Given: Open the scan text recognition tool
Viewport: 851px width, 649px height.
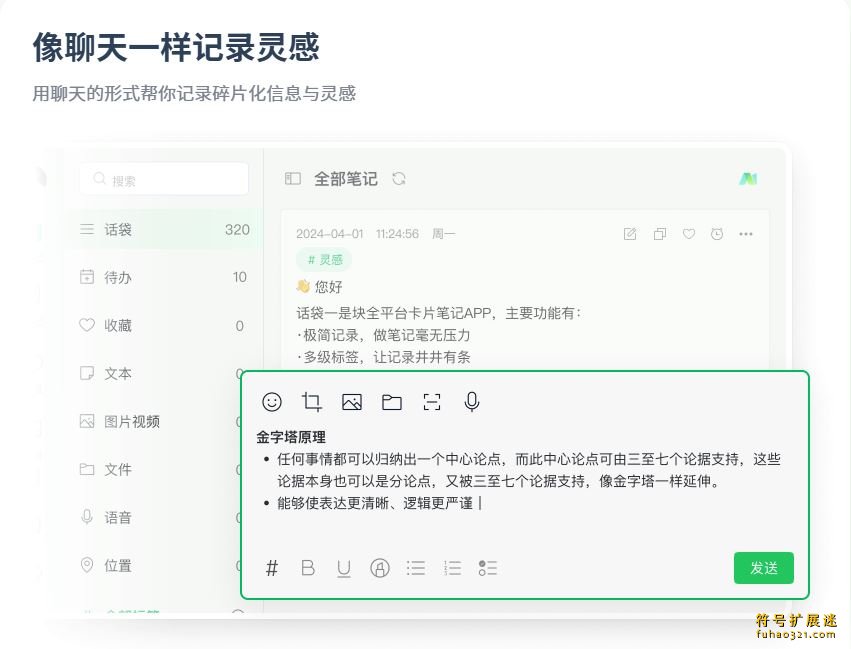Looking at the screenshot, I should coord(432,402).
